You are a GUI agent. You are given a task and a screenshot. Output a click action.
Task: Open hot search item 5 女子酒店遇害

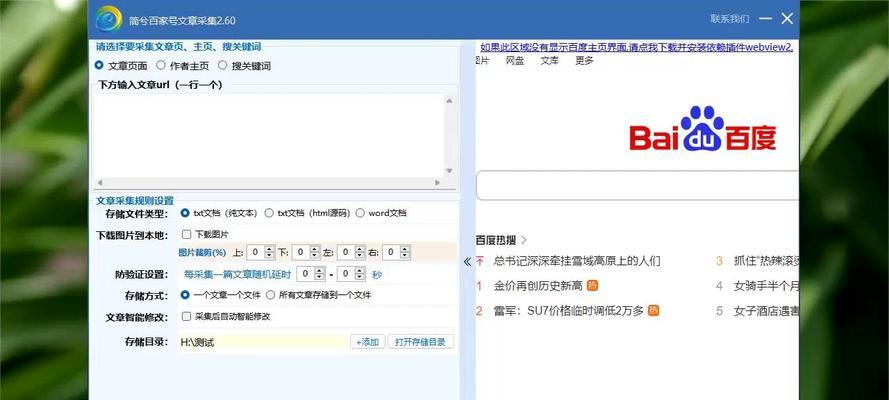pyautogui.click(x=766, y=310)
